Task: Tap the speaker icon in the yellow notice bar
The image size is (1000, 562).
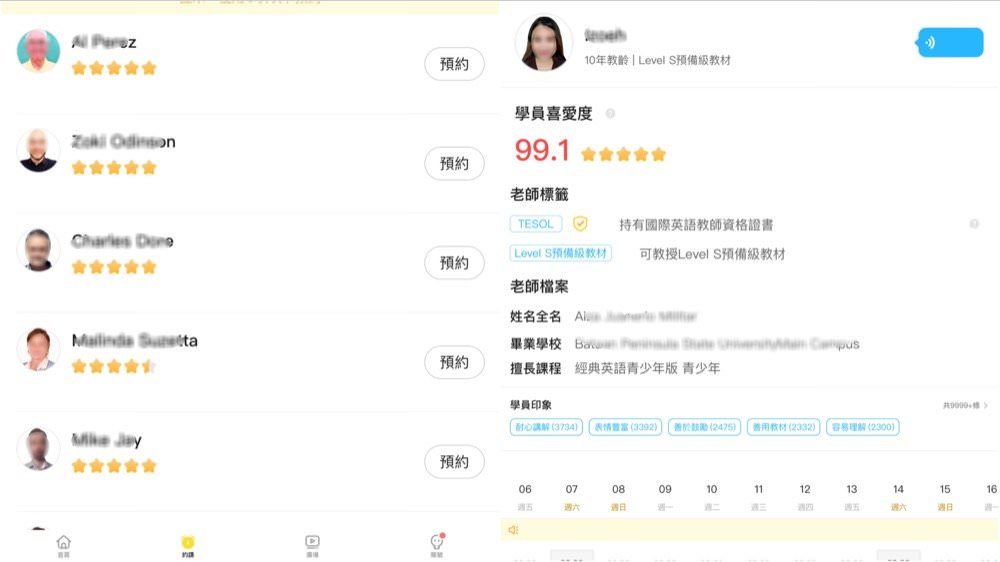Action: [x=514, y=530]
